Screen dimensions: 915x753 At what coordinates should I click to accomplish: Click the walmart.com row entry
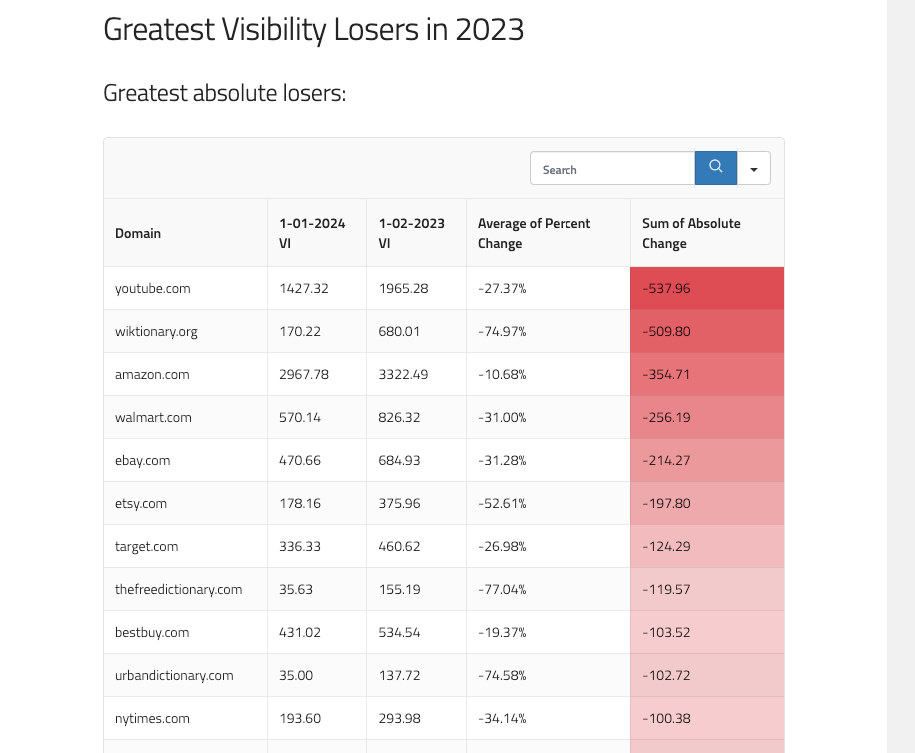point(153,417)
